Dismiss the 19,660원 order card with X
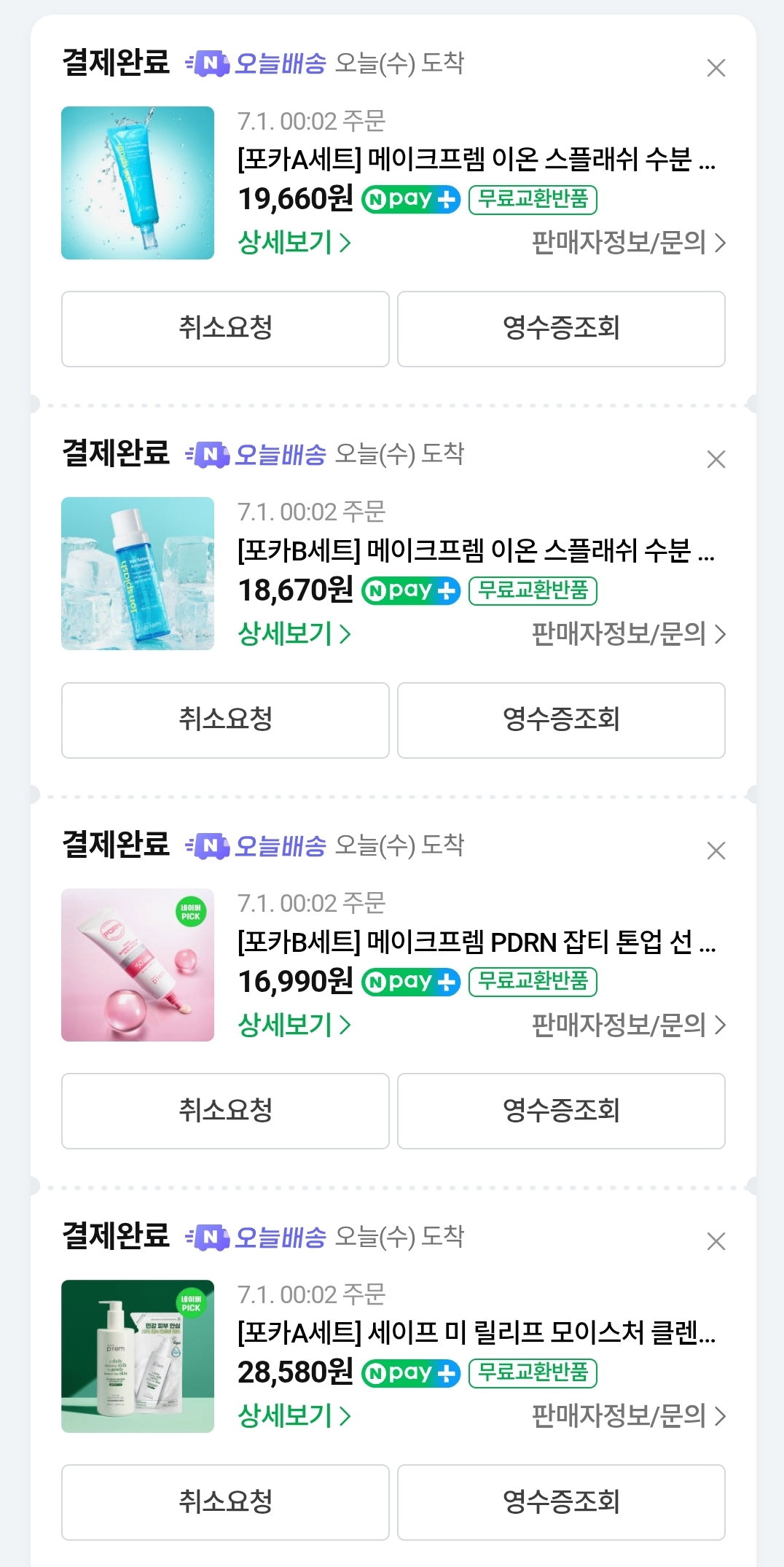Screen dimensions: 784x1567 (x=716, y=68)
